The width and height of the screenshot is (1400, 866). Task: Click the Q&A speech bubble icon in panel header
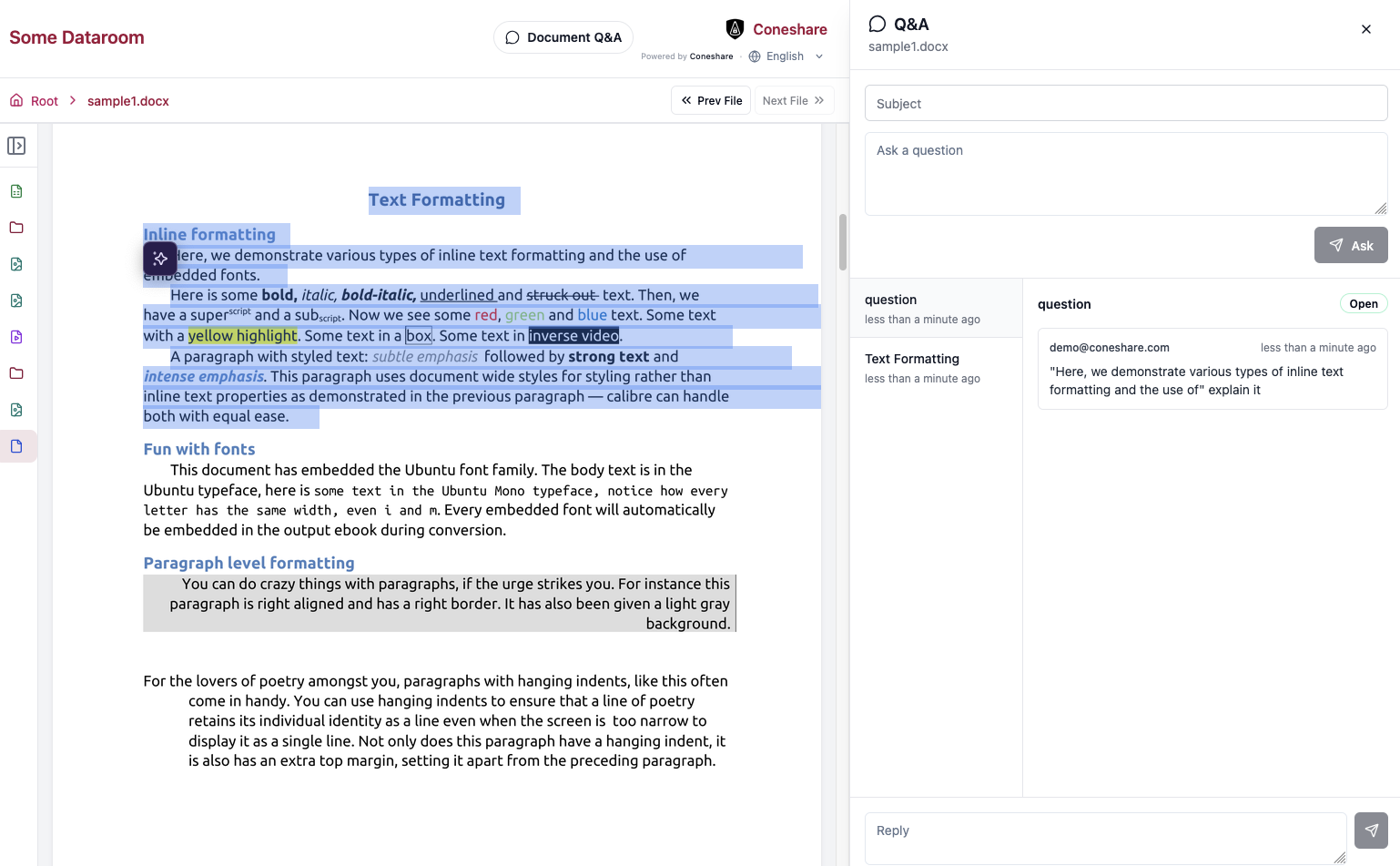(878, 25)
